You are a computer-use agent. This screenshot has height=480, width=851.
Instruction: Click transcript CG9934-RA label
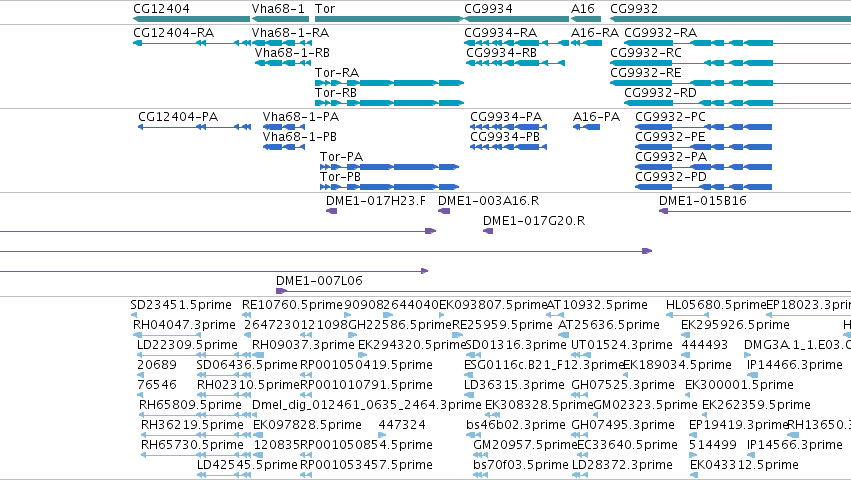tap(500, 33)
